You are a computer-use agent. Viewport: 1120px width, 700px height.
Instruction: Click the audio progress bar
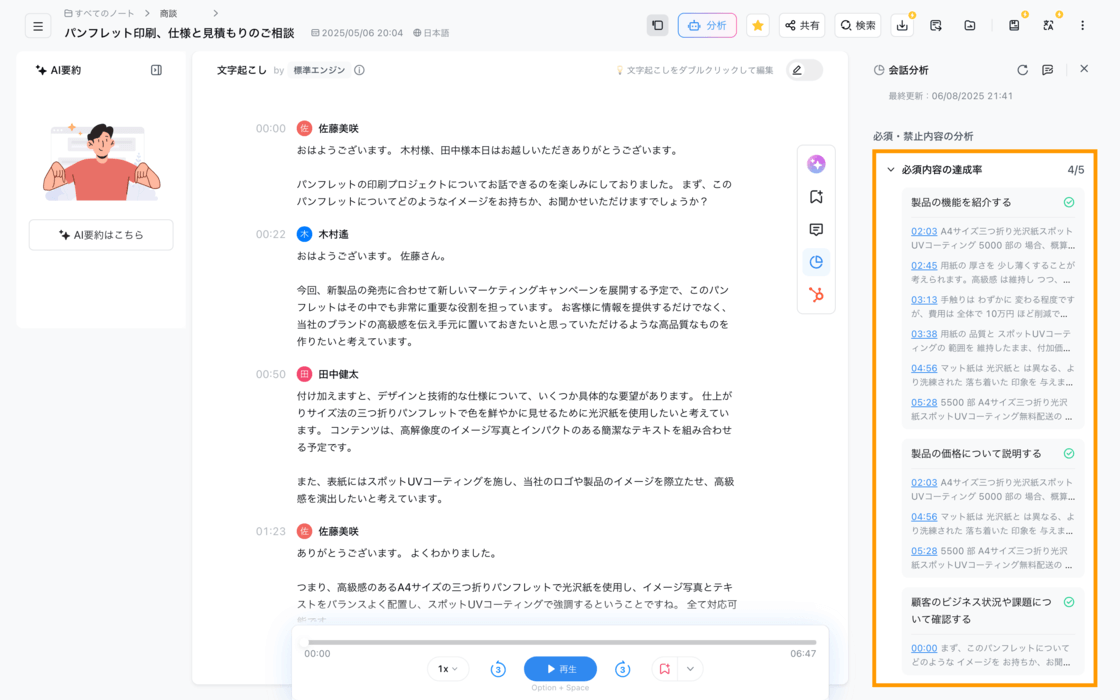pos(561,642)
